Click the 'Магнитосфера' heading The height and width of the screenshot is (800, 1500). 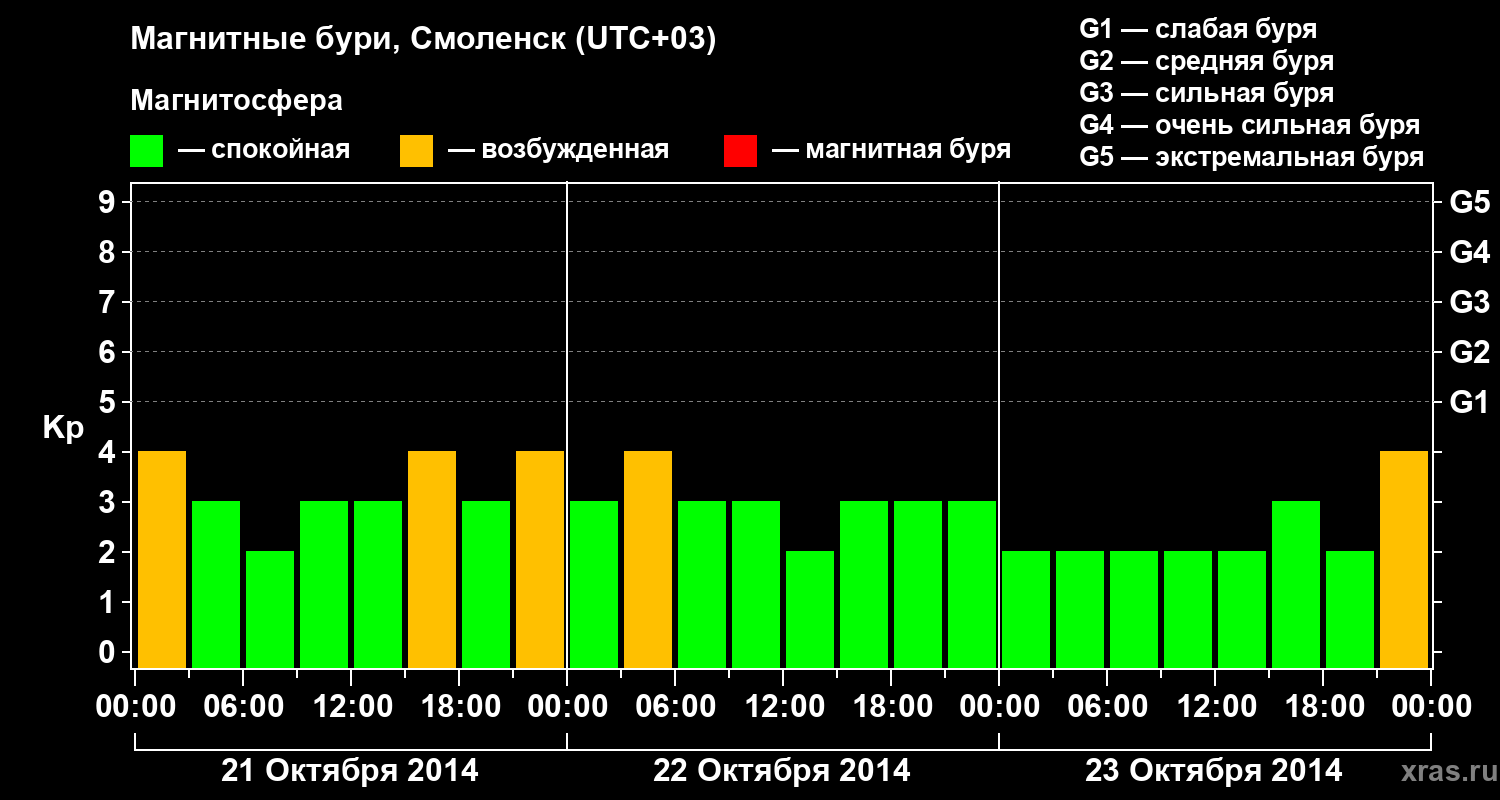pyautogui.click(x=236, y=101)
